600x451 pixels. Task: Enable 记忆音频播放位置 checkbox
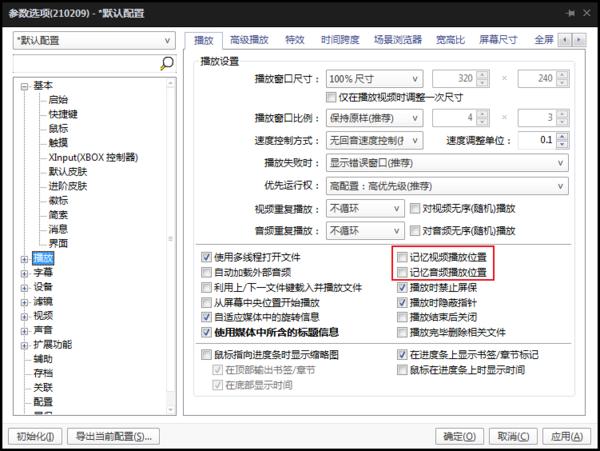(403, 271)
